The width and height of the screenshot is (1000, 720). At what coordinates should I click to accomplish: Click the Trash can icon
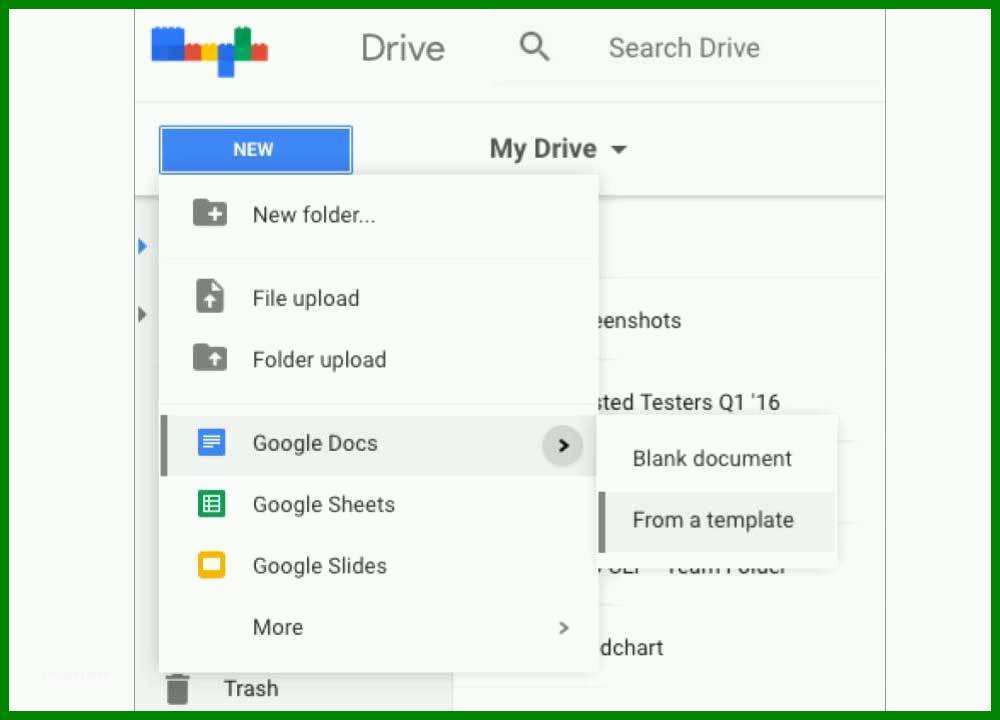[x=178, y=689]
